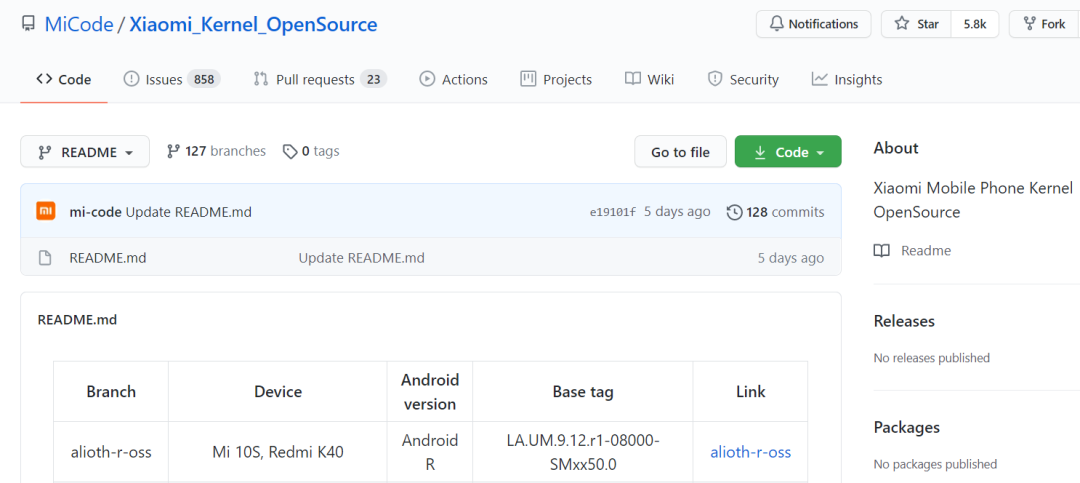Fork the repository with Fork button
This screenshot has height=483, width=1080.
coord(1043,24)
